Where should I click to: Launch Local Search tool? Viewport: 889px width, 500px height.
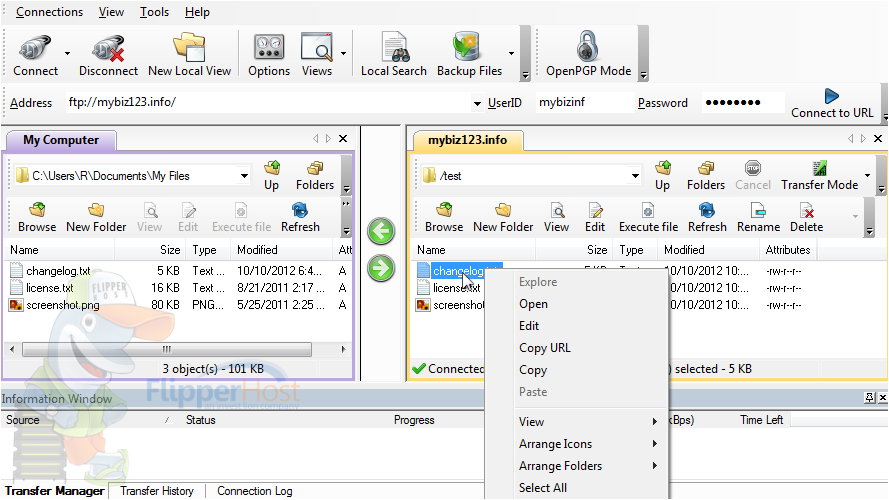pyautogui.click(x=394, y=48)
